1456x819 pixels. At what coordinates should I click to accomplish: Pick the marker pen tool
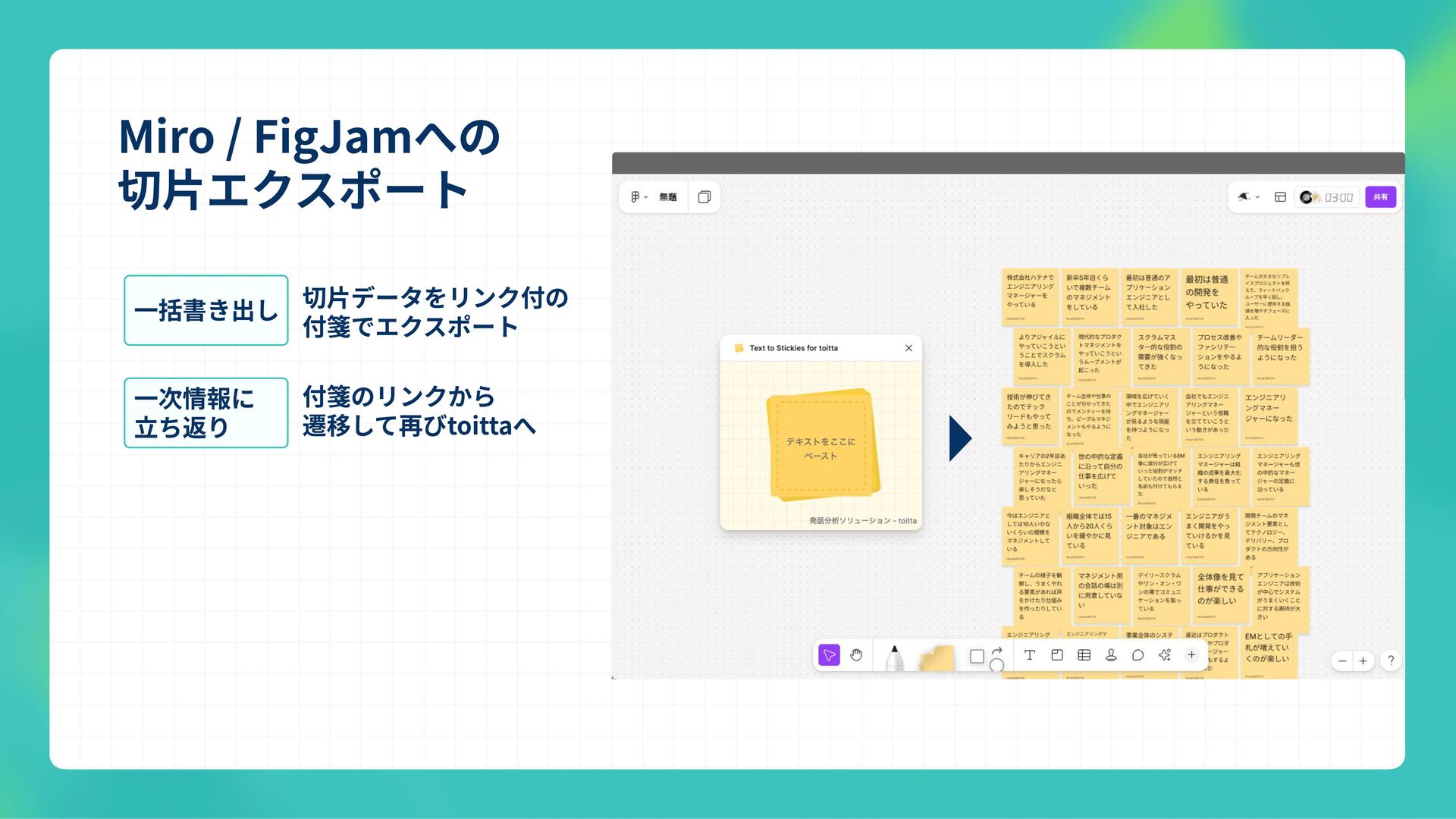(x=895, y=658)
